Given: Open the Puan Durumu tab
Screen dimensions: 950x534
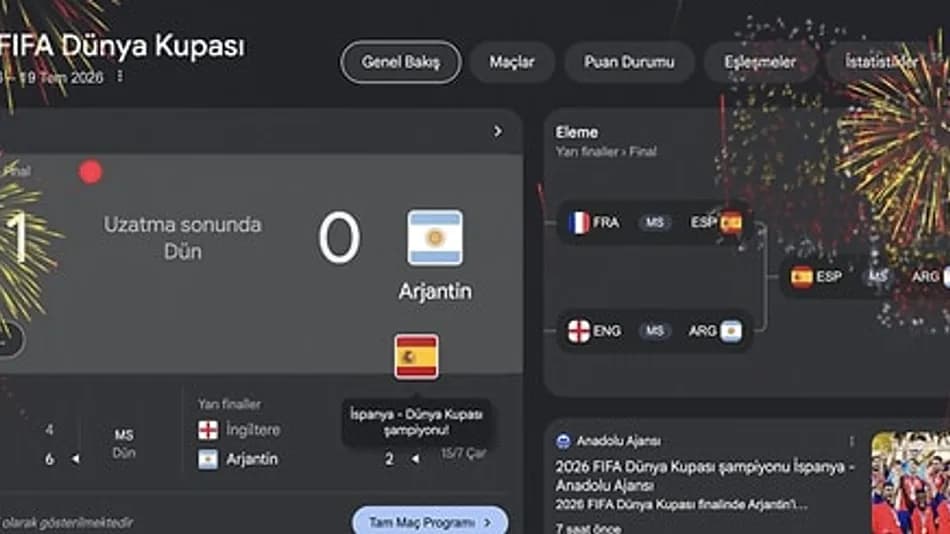Looking at the screenshot, I should point(629,62).
